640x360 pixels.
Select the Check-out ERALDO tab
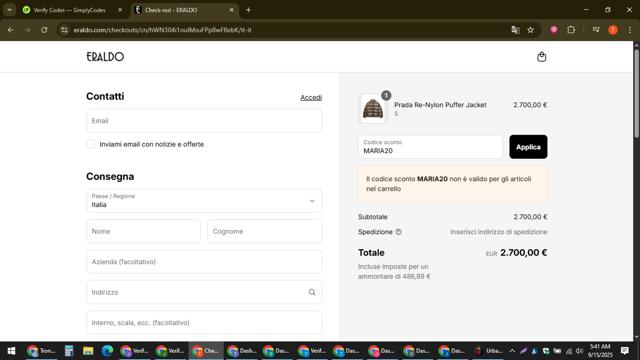point(184,10)
